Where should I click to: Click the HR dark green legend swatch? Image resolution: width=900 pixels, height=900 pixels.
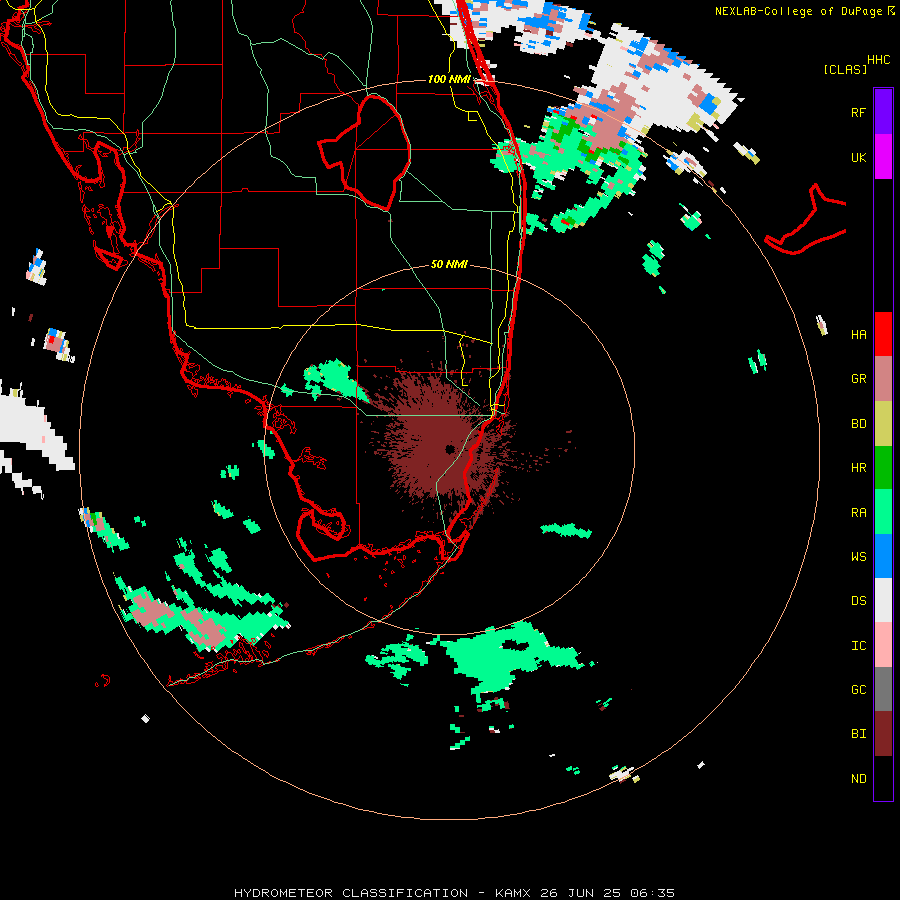coord(883,467)
